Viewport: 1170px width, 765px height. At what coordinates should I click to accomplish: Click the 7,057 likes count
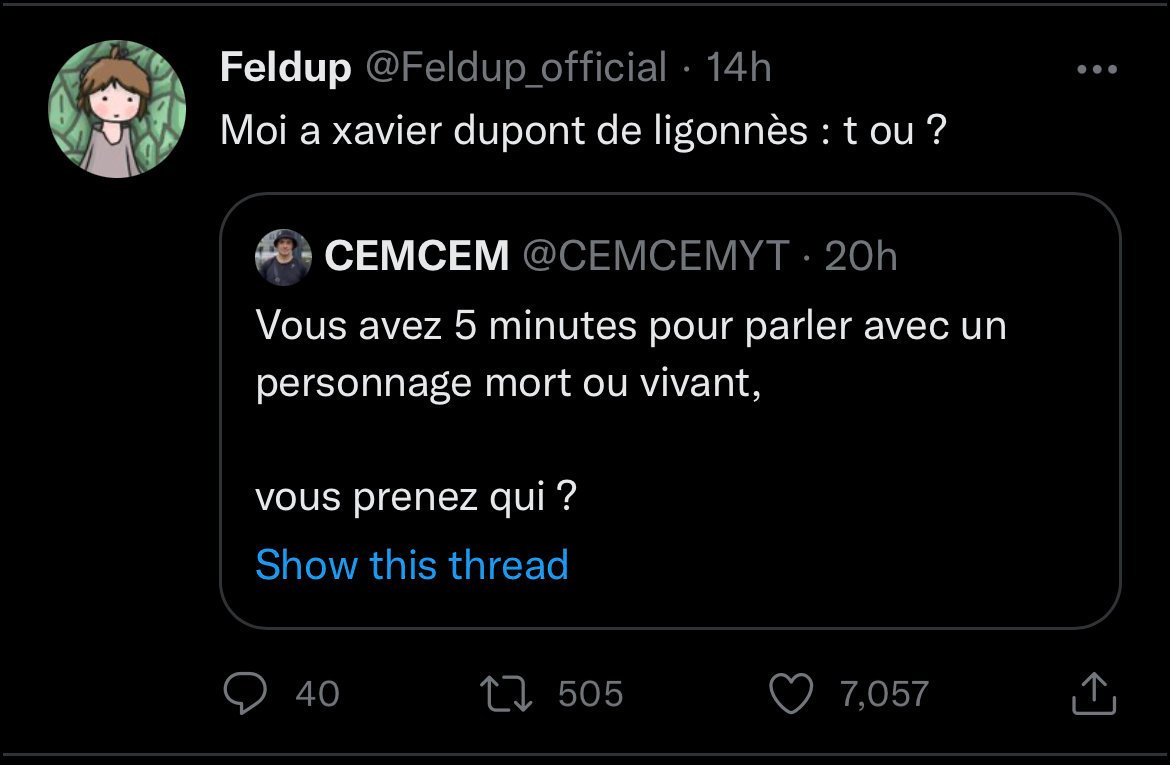pos(884,694)
